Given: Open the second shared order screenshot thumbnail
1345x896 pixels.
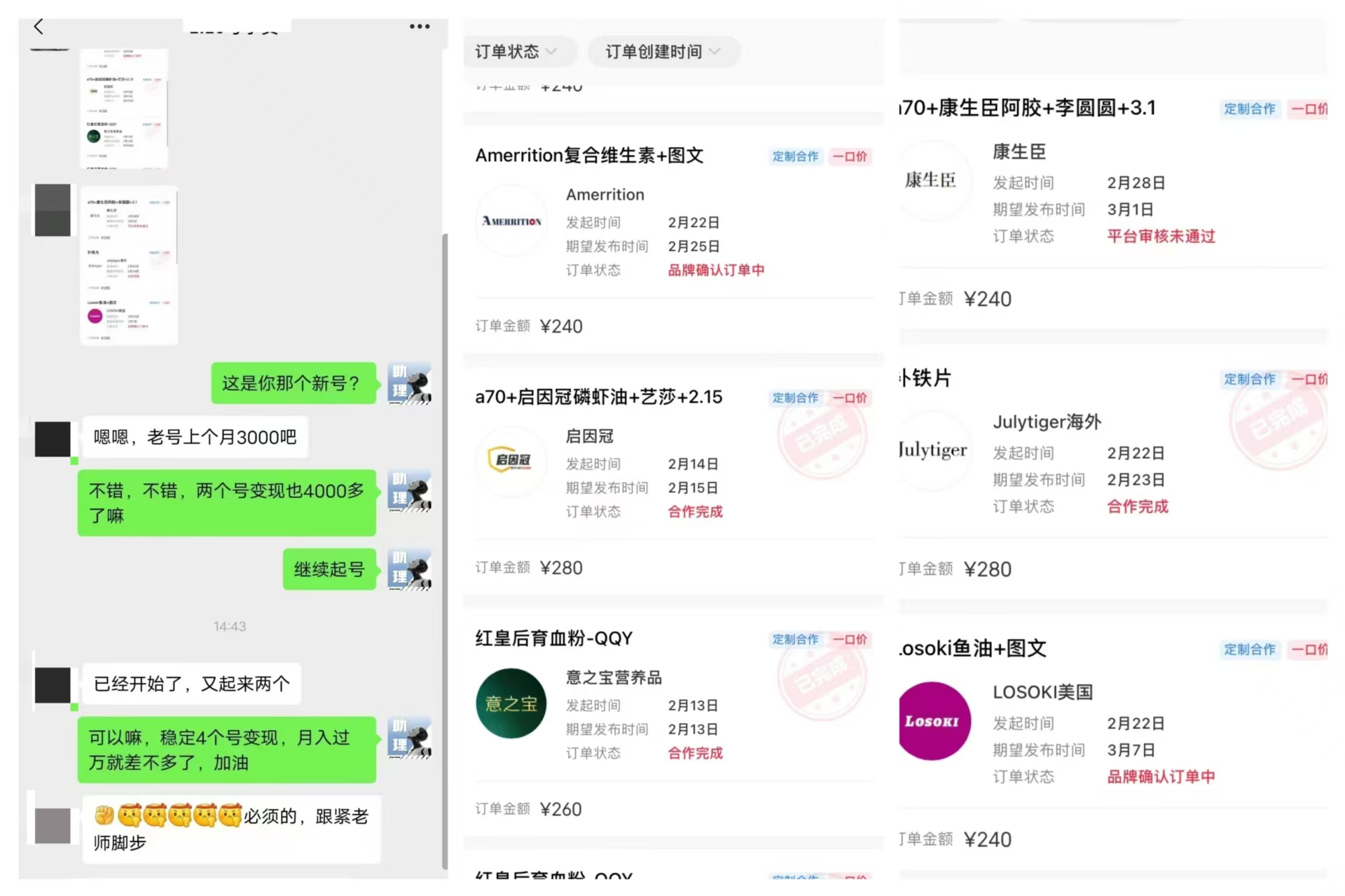Looking at the screenshot, I should pyautogui.click(x=129, y=266).
